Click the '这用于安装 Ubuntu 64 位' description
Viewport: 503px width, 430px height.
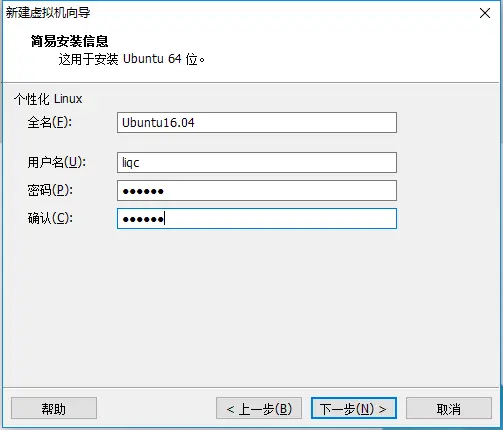132,59
